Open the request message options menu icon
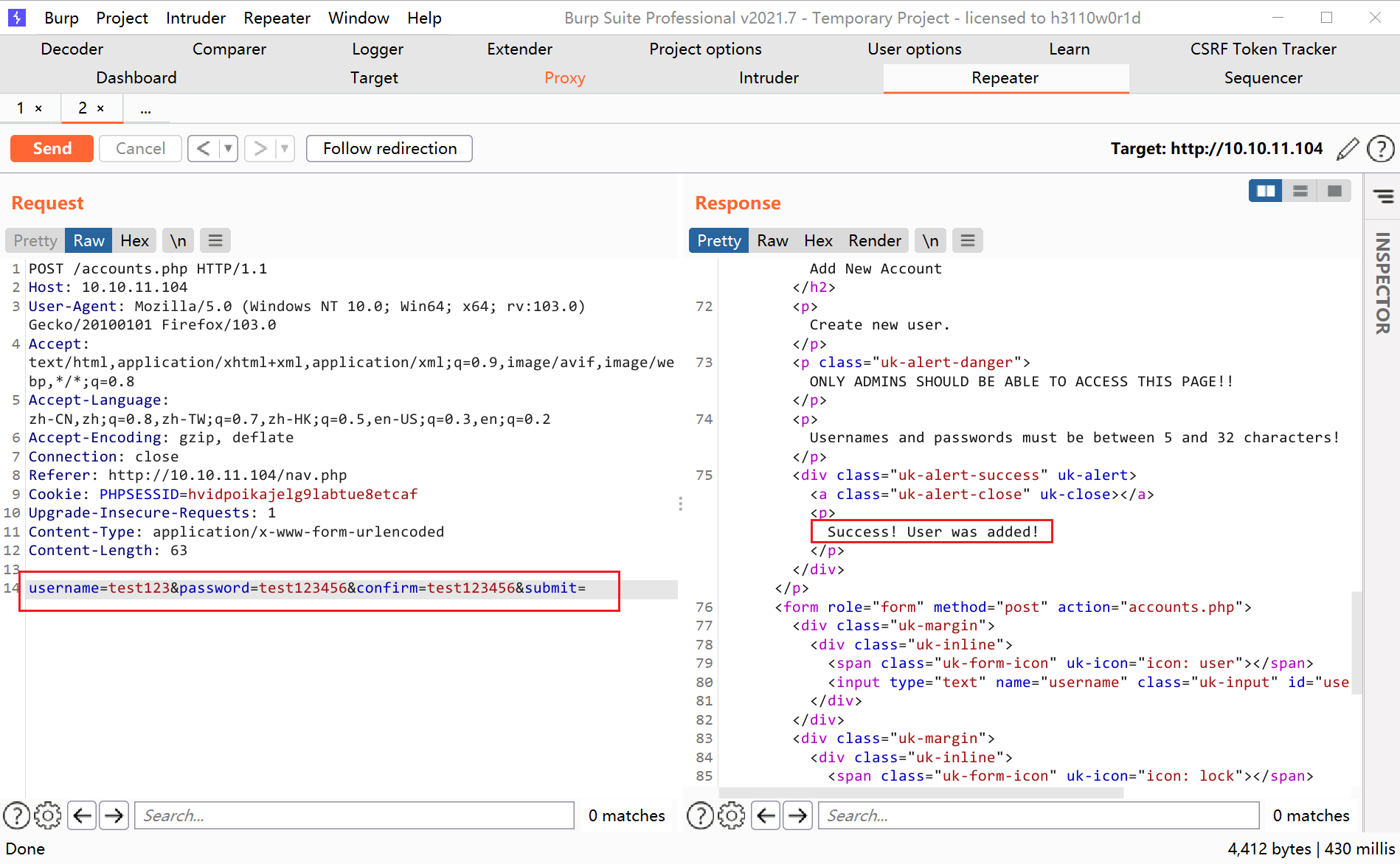This screenshot has width=1400, height=864. click(215, 240)
